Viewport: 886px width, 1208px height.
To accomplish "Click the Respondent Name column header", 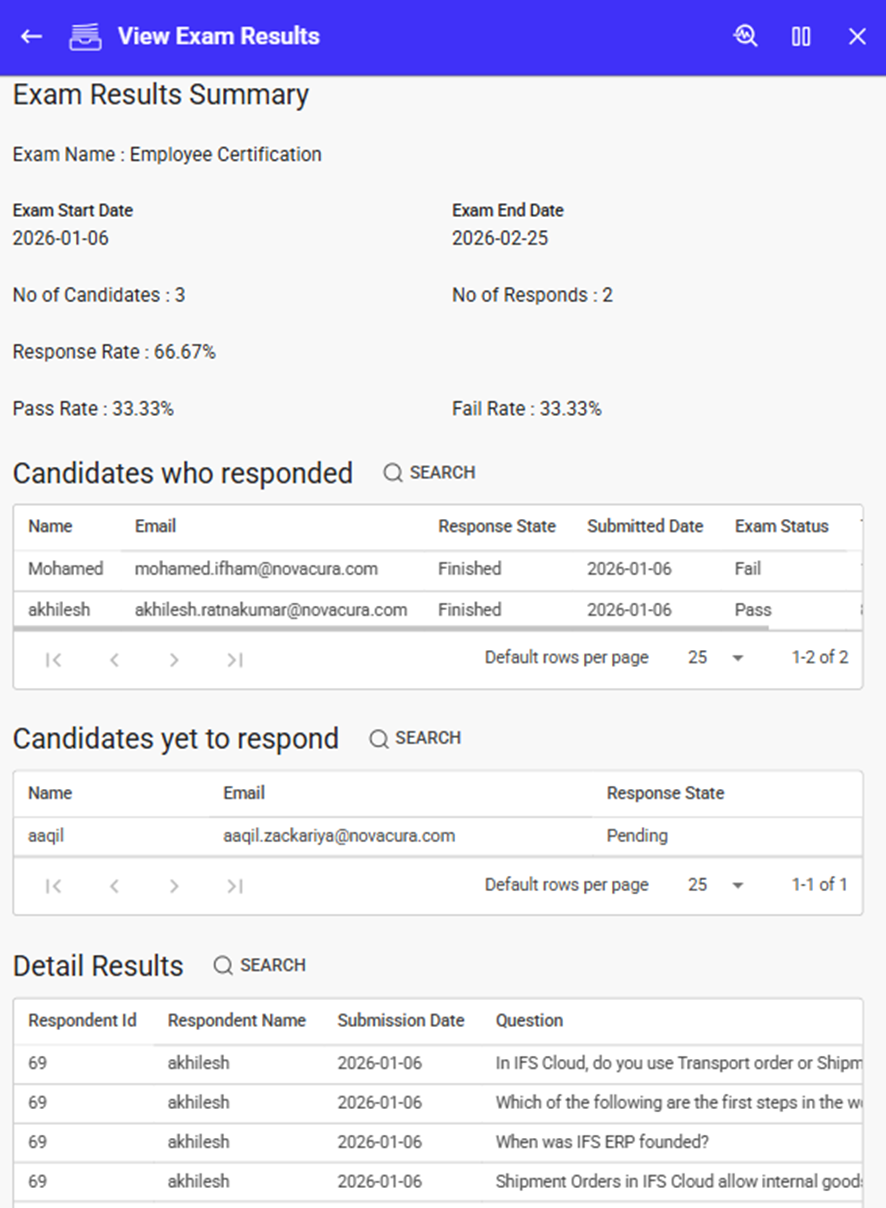I will 236,1021.
